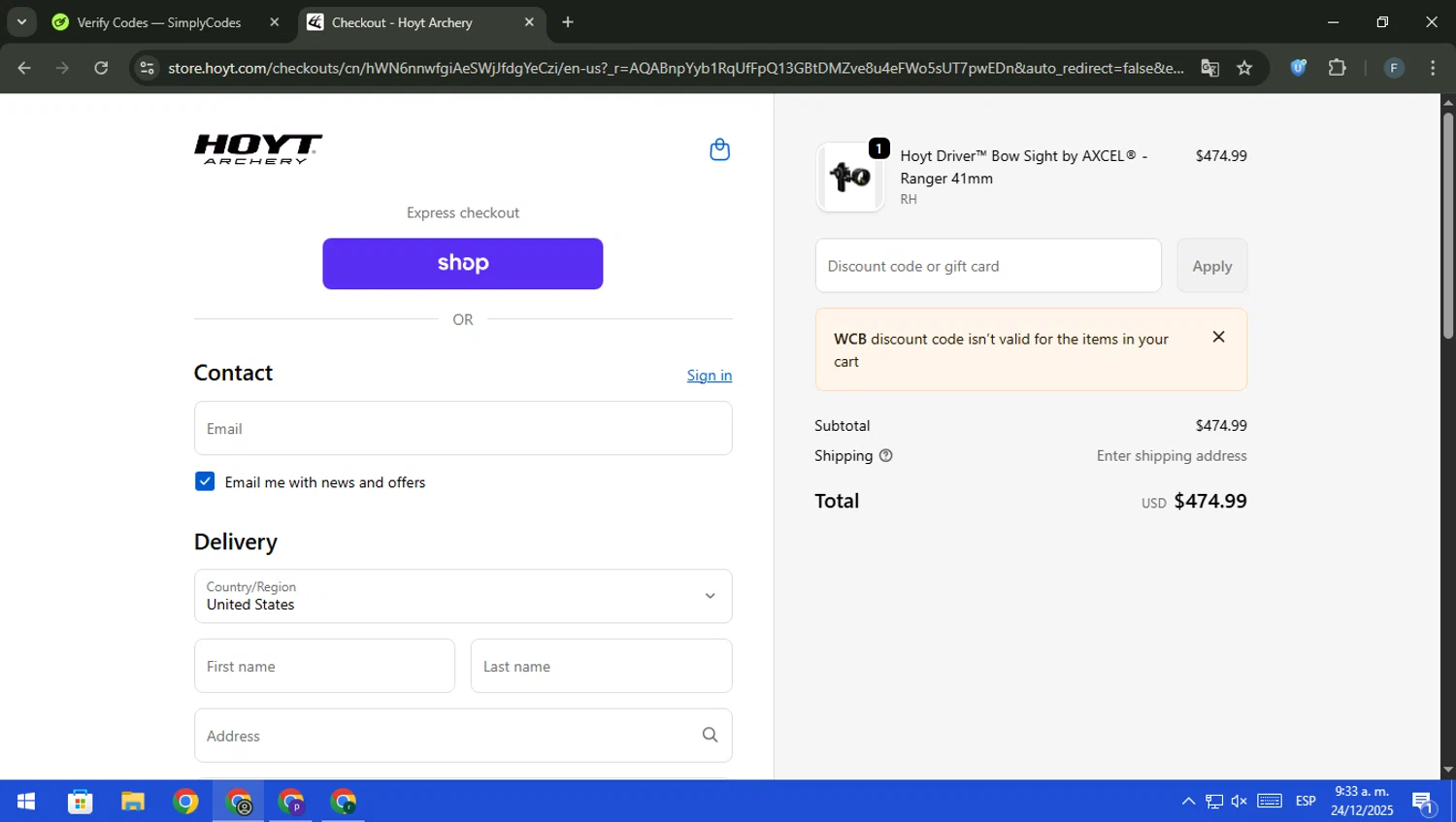Open the shopping cart bag icon
The height and width of the screenshot is (822, 1456).
pyautogui.click(x=719, y=149)
